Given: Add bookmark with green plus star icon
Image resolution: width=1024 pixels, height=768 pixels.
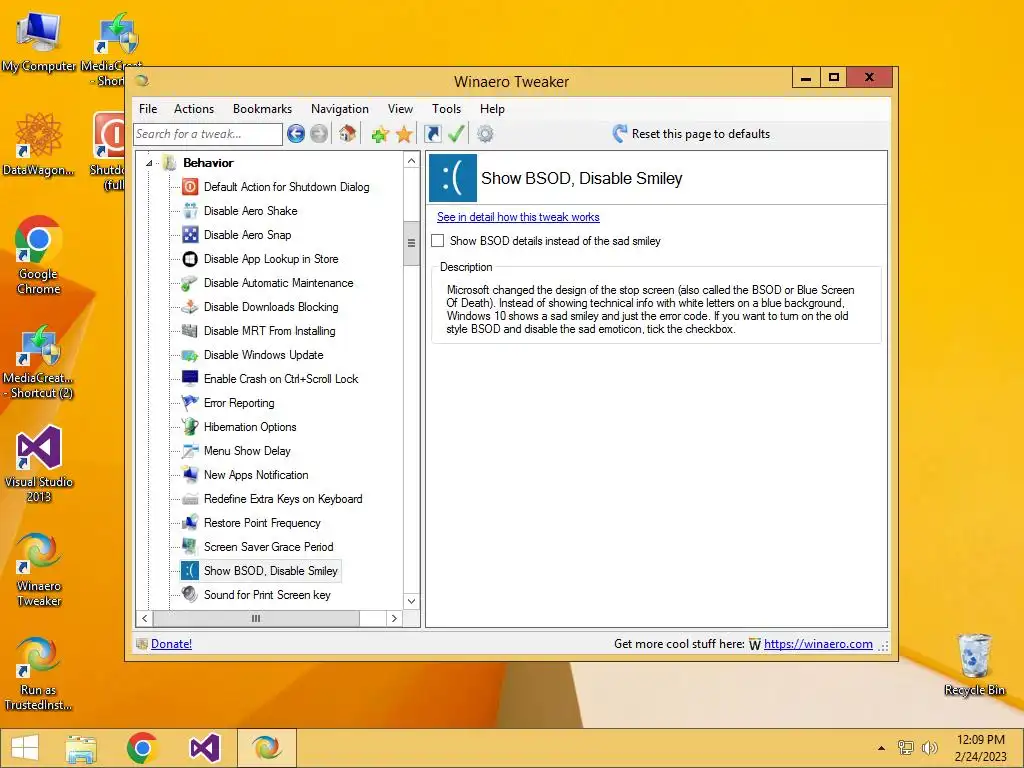Looking at the screenshot, I should (380, 135).
